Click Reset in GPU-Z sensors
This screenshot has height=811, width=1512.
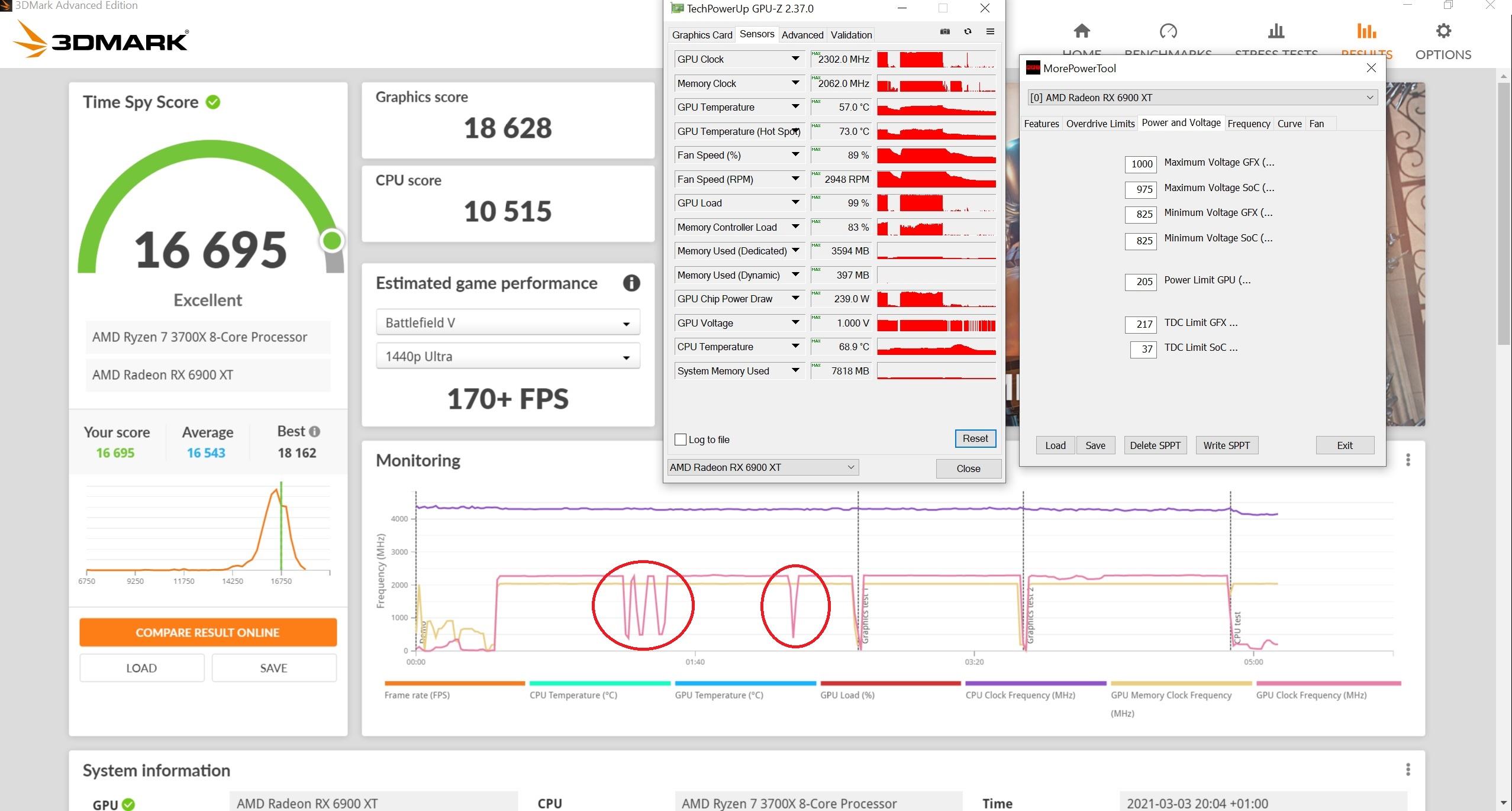(x=975, y=438)
